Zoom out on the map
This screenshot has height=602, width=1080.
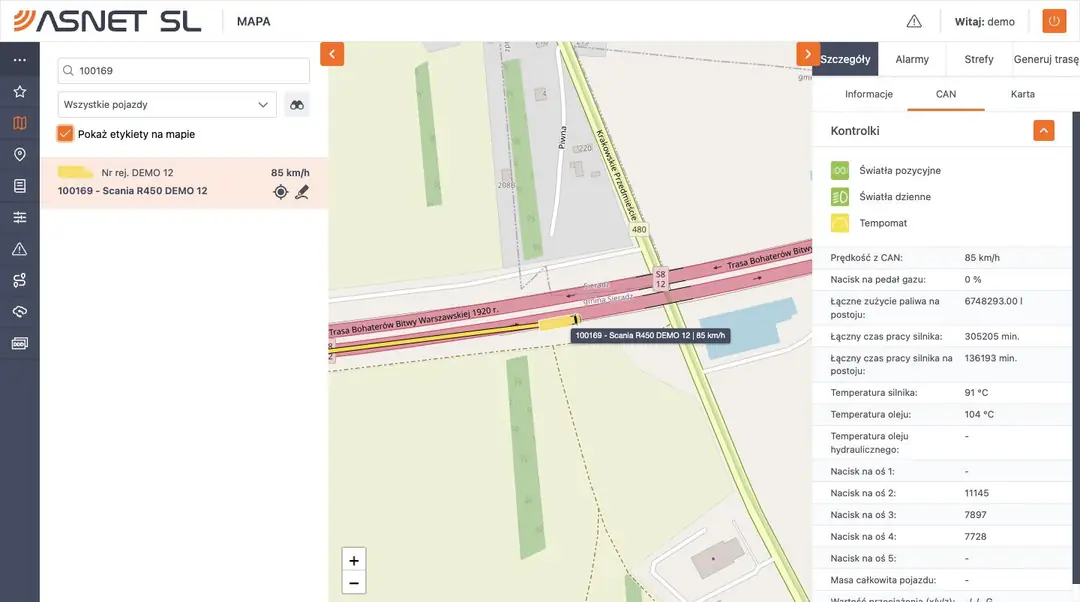353,583
